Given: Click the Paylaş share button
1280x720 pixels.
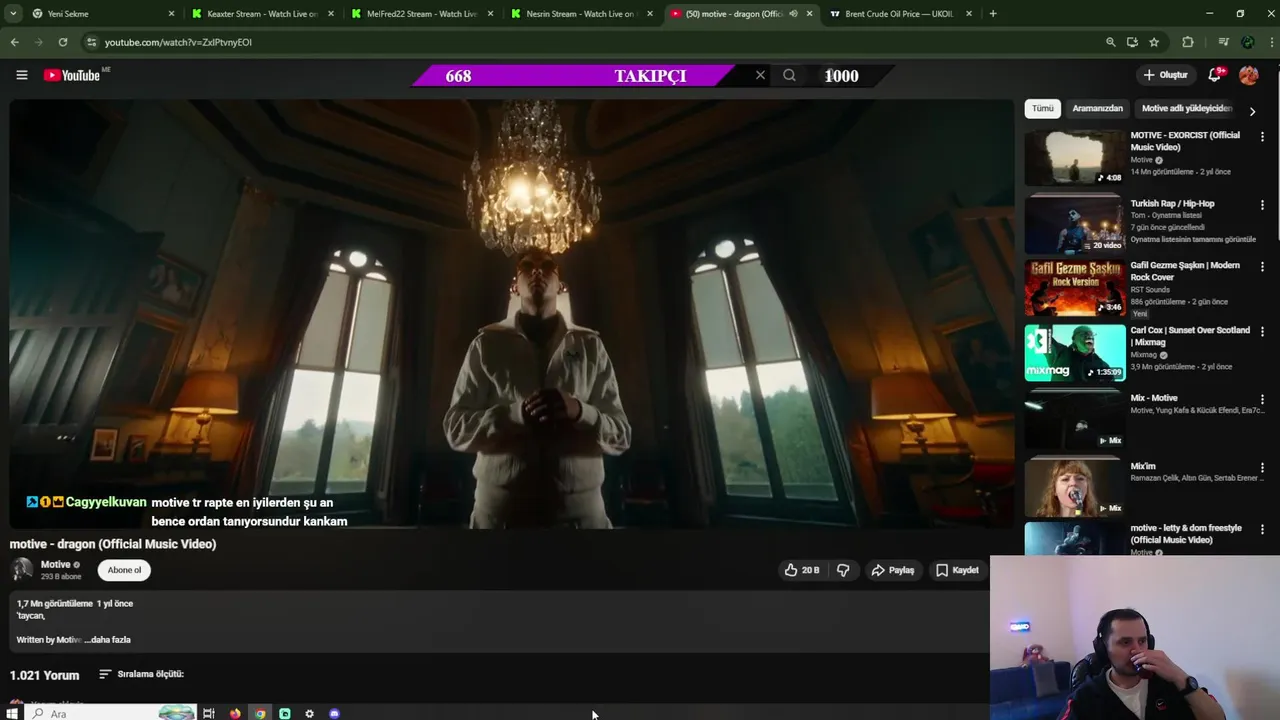Looking at the screenshot, I should click(892, 570).
